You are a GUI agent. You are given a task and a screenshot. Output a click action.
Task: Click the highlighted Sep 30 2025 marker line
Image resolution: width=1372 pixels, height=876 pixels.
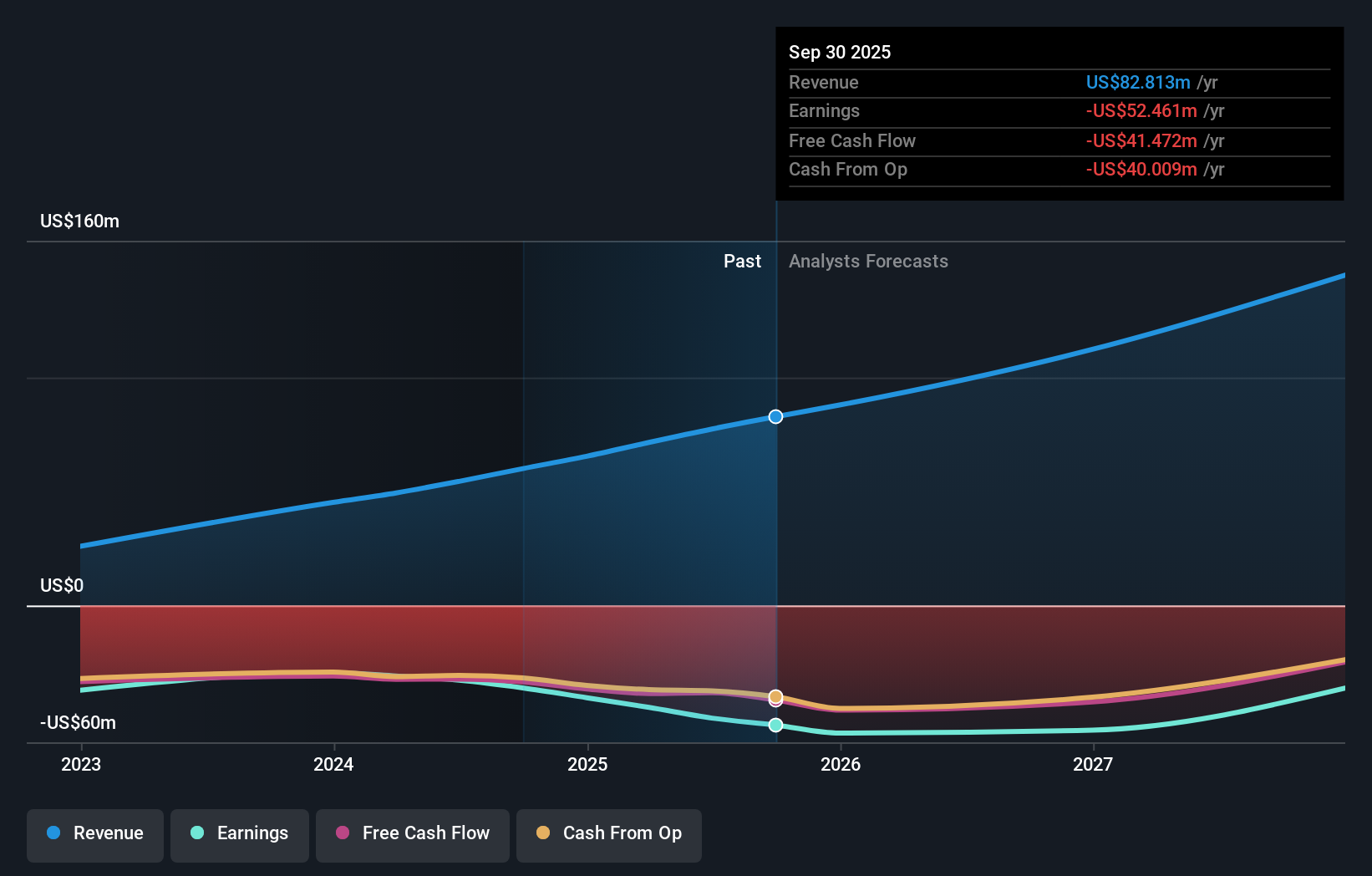click(x=775, y=502)
